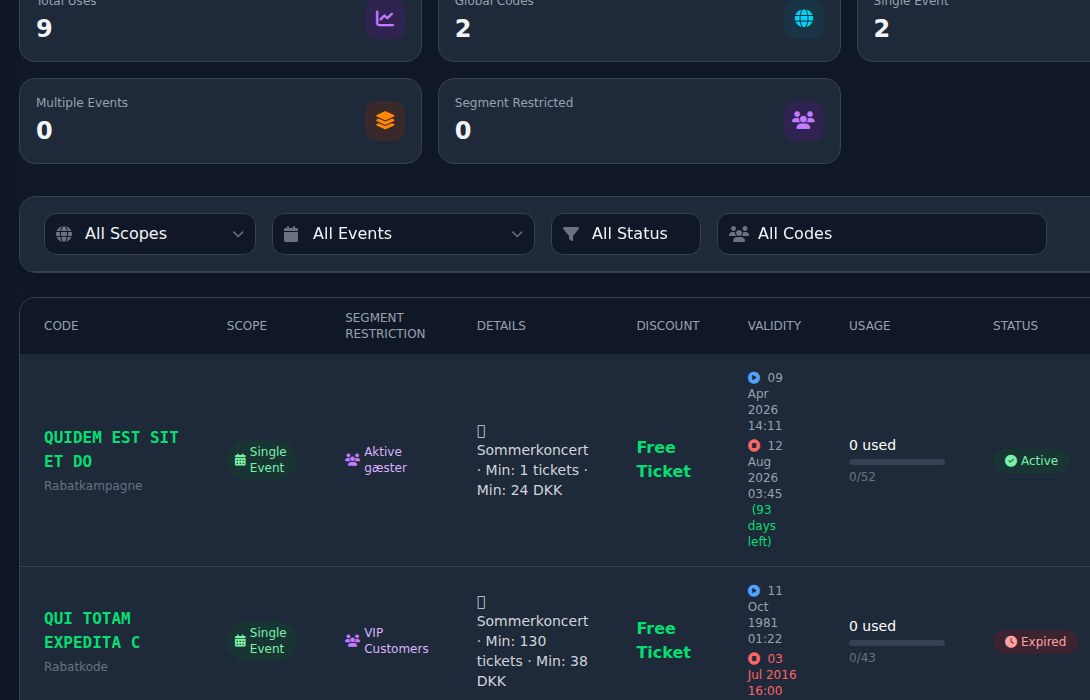Click Single Event badge for QUIDEM EST SIT
Screen dimensions: 1090x700
(x=261, y=460)
